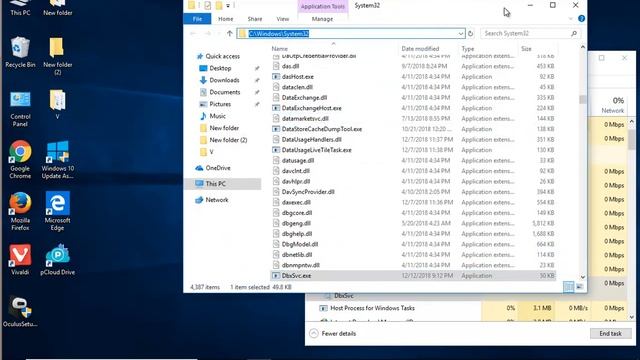Screen dimensions: 640x360
Task: Click Properties icon in Explorer quick access toolbar
Action: [x=208, y=5]
